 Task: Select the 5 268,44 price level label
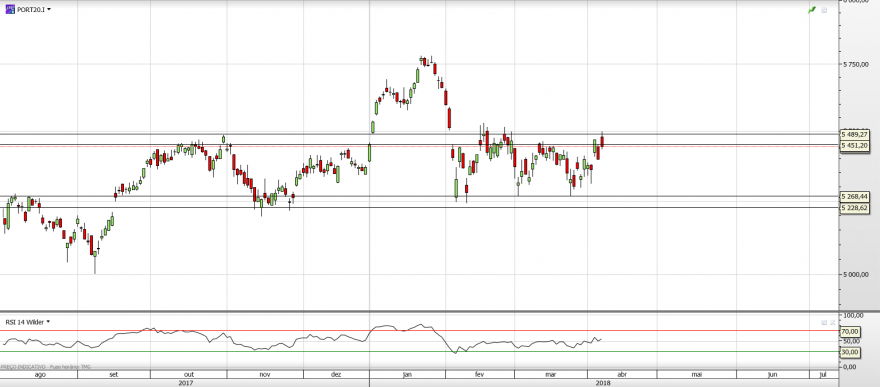click(855, 196)
